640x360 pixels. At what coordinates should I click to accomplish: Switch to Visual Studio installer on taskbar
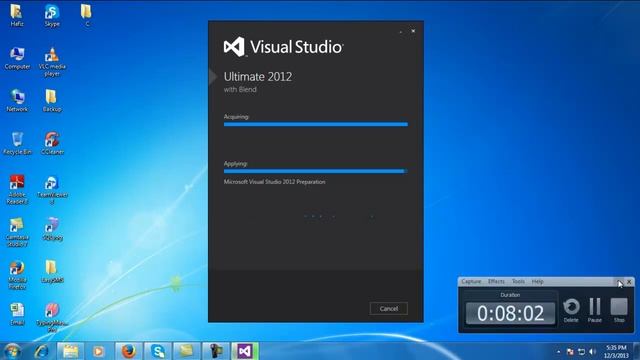click(x=245, y=351)
